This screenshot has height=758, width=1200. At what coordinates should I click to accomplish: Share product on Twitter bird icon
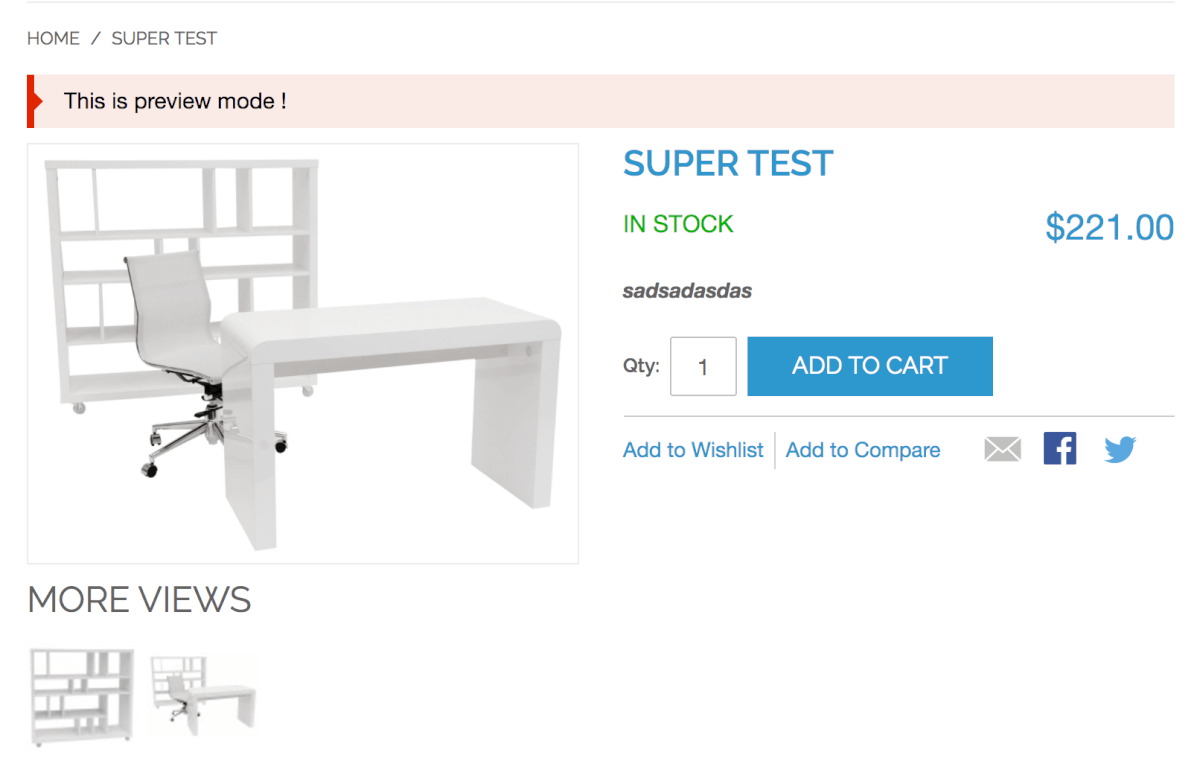tap(1120, 449)
